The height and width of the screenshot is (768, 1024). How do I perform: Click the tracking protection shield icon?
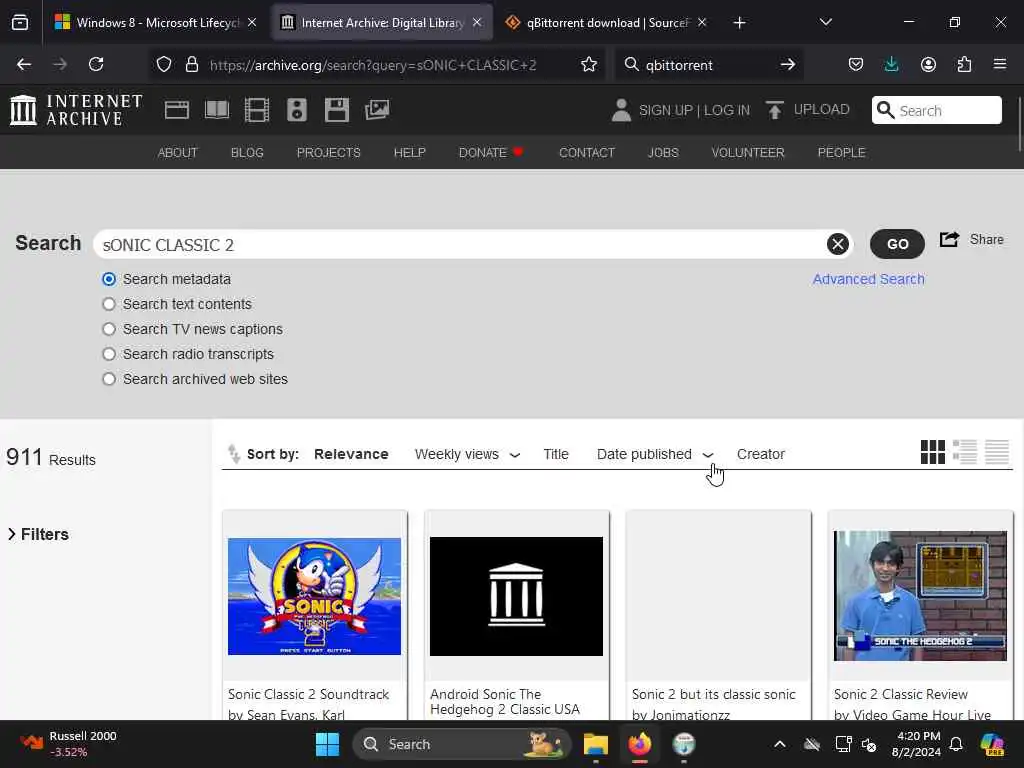pyautogui.click(x=164, y=65)
